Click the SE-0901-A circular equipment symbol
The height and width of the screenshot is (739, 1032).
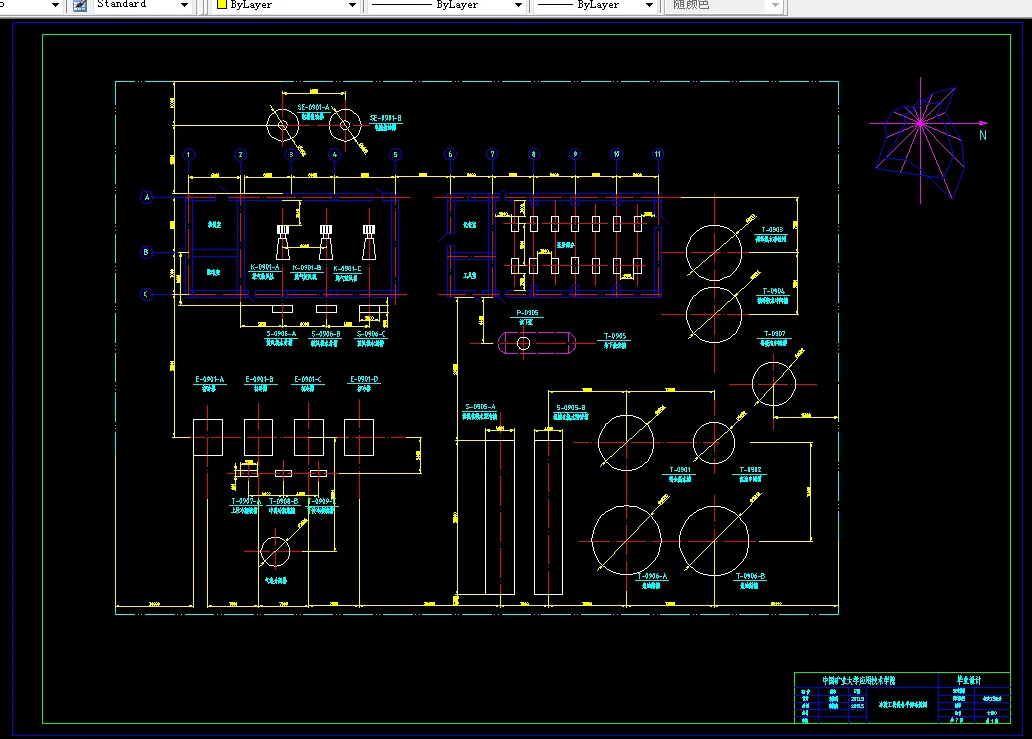282,124
